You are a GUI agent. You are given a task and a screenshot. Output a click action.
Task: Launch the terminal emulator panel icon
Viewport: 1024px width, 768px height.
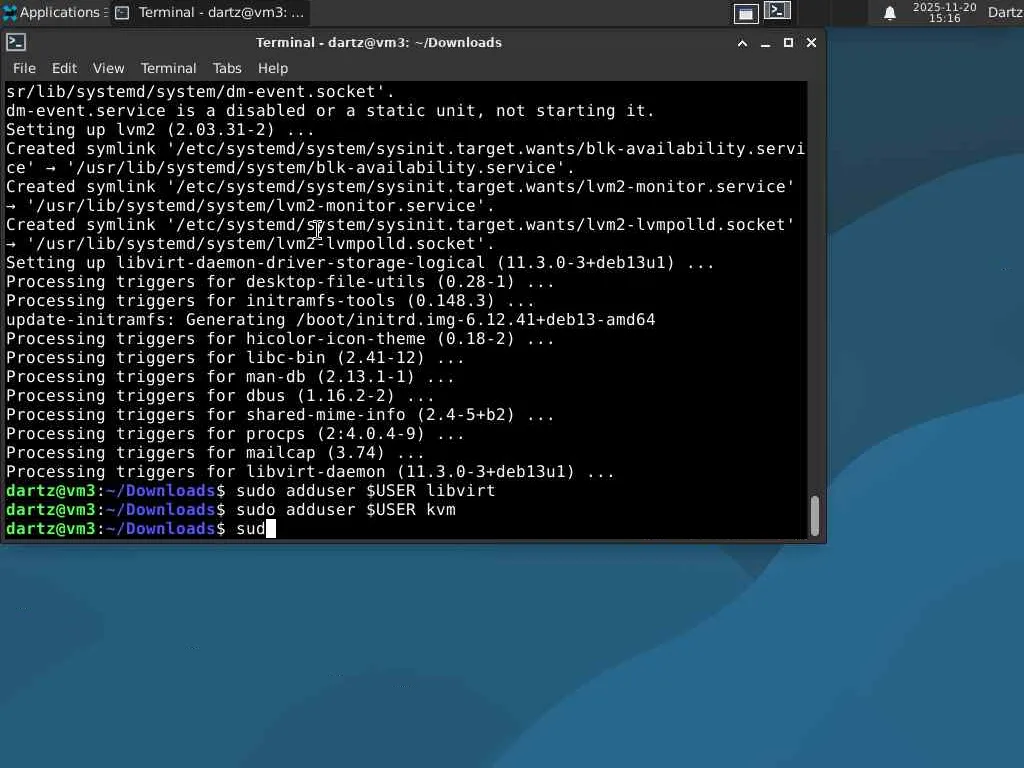777,12
